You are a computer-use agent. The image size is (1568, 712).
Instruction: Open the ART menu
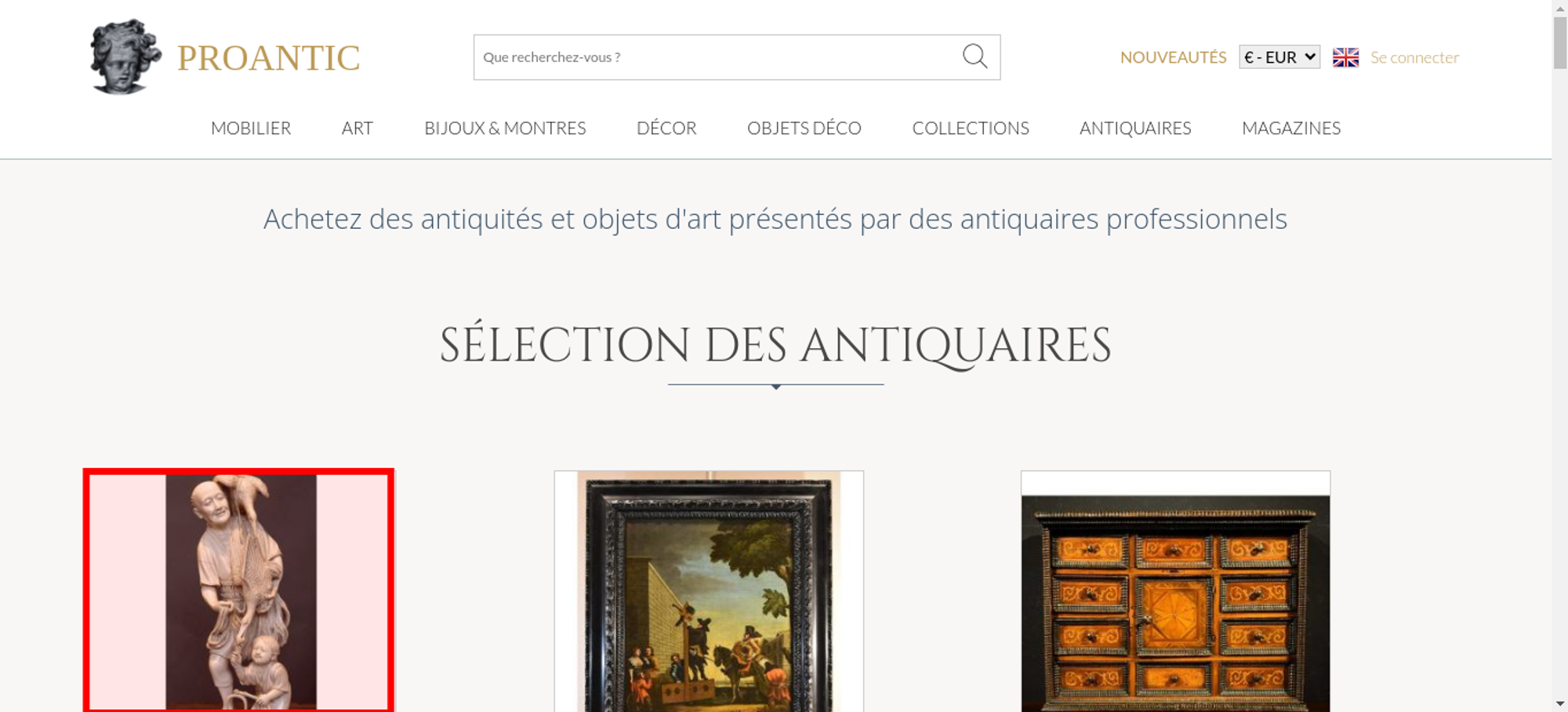tap(358, 128)
